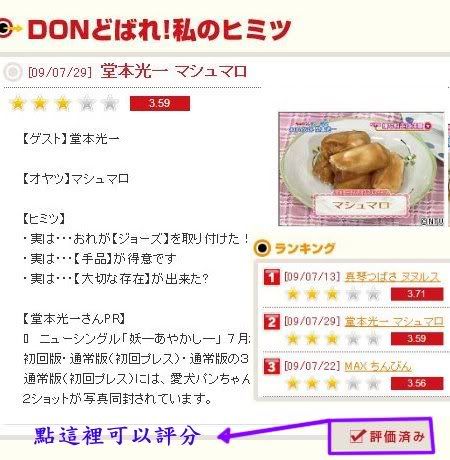Click the gray circle icon before [09/07/29] title
Viewport: 450px width, 460px height.
(13, 72)
